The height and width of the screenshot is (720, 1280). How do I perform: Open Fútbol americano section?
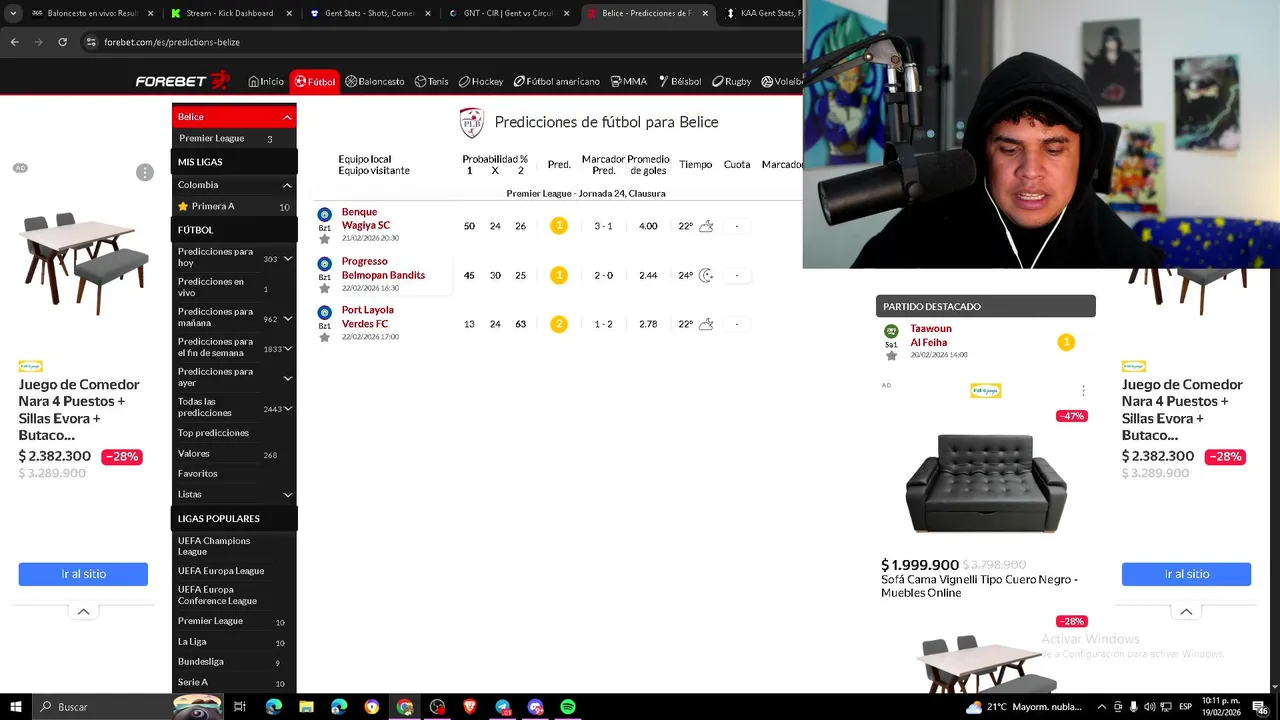[557, 81]
